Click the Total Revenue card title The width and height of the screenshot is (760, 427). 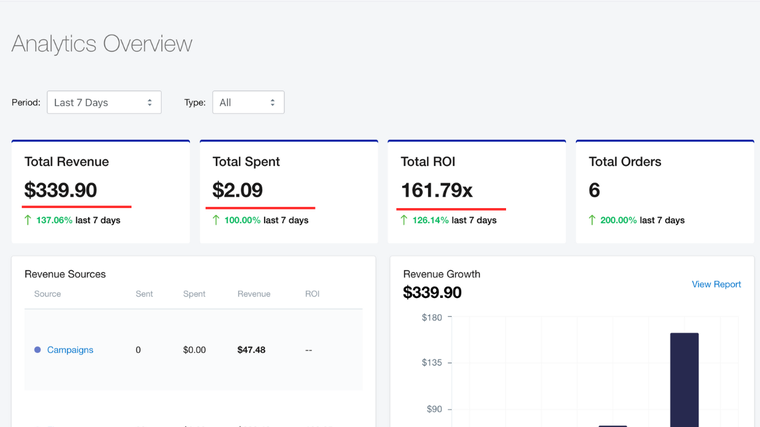pos(66,161)
